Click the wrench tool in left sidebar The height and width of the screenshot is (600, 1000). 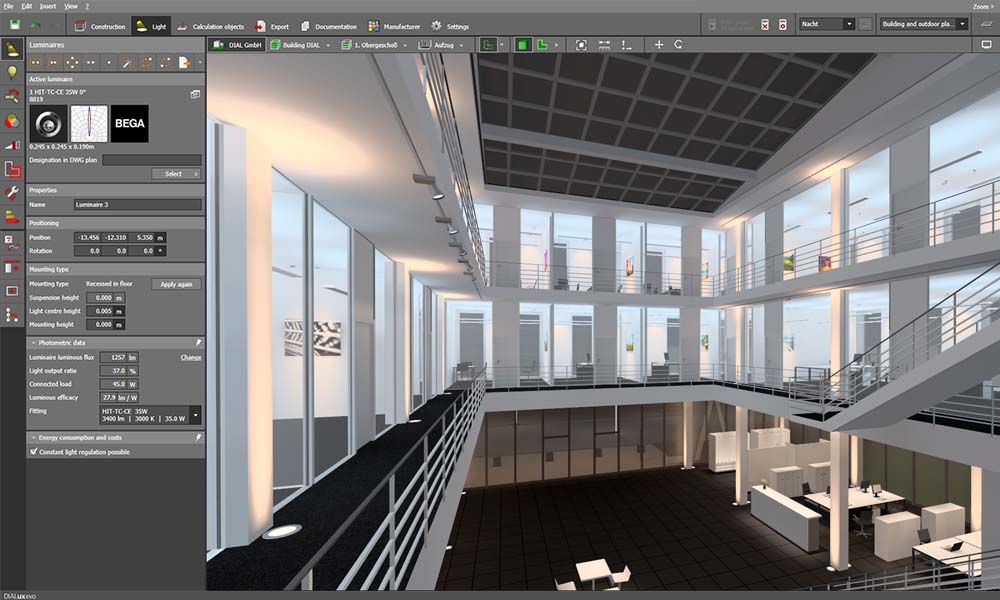[x=12, y=192]
